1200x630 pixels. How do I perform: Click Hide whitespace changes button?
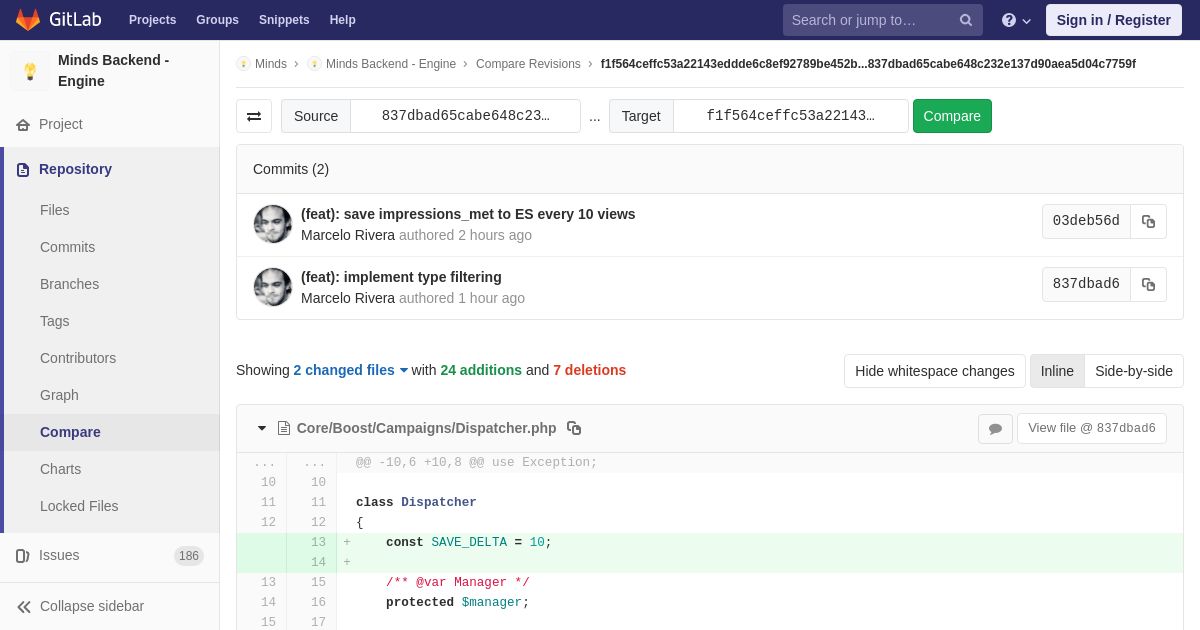click(x=935, y=371)
